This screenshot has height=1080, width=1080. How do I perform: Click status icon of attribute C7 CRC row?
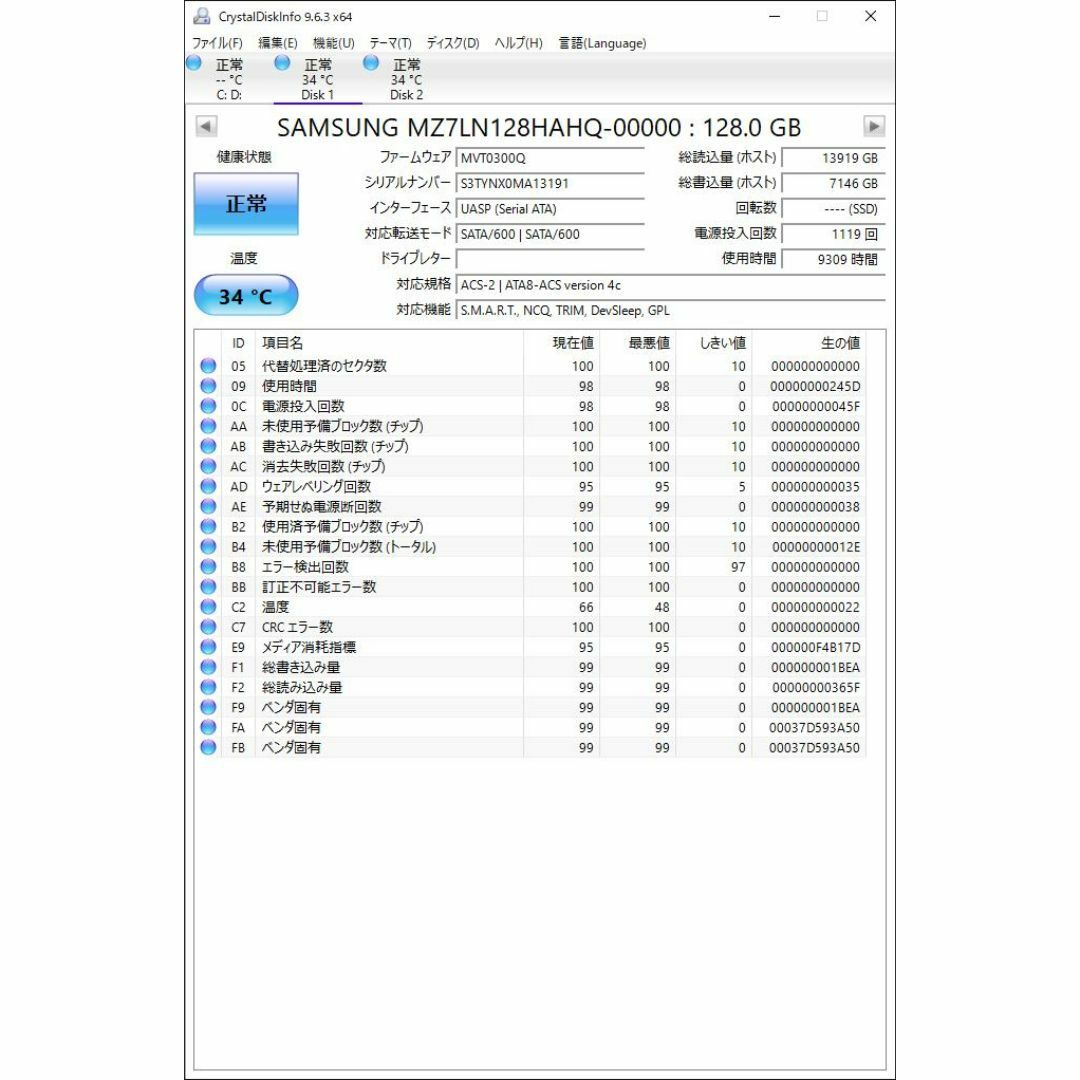click(x=208, y=627)
